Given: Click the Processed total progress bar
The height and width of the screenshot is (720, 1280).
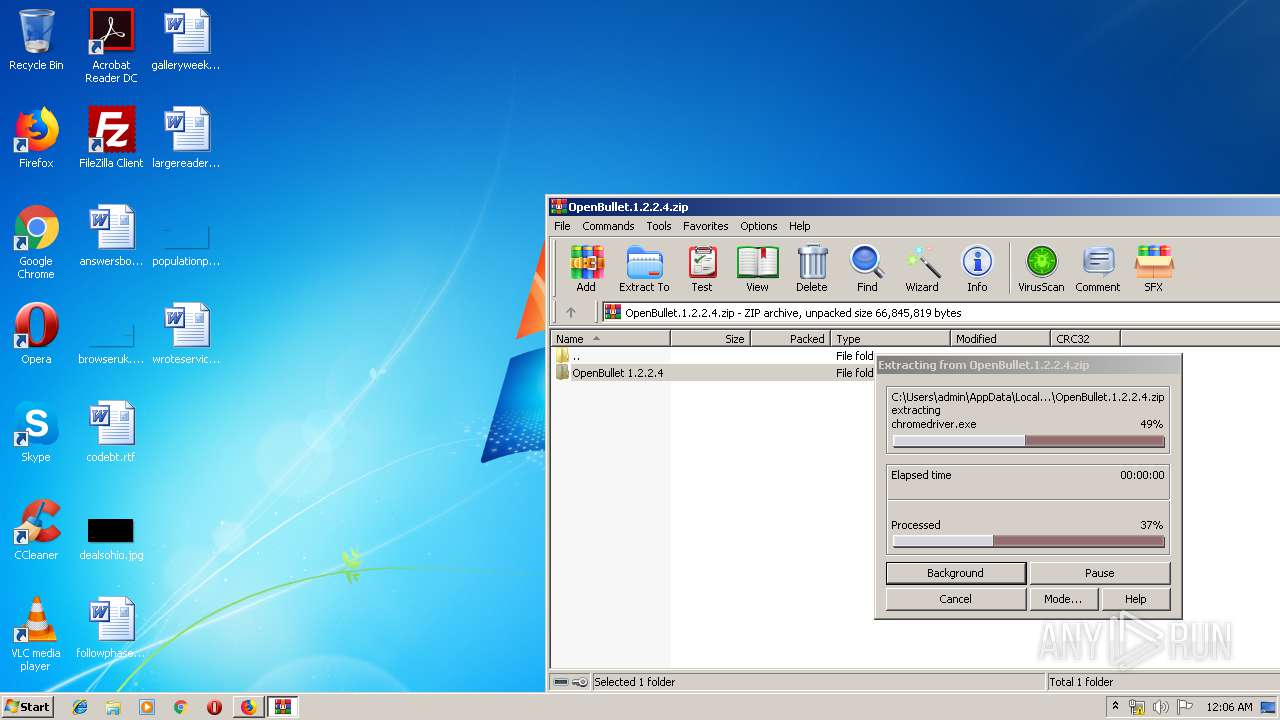Looking at the screenshot, I should 1028,541.
